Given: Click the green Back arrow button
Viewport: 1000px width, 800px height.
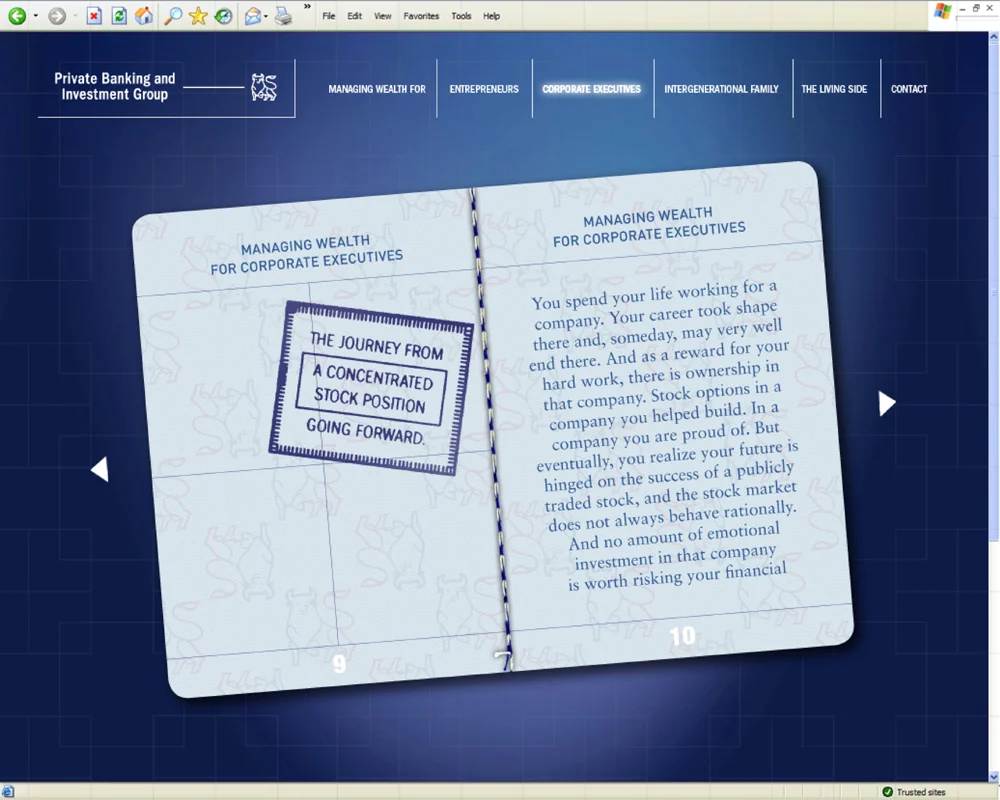Looking at the screenshot, I should click(17, 16).
